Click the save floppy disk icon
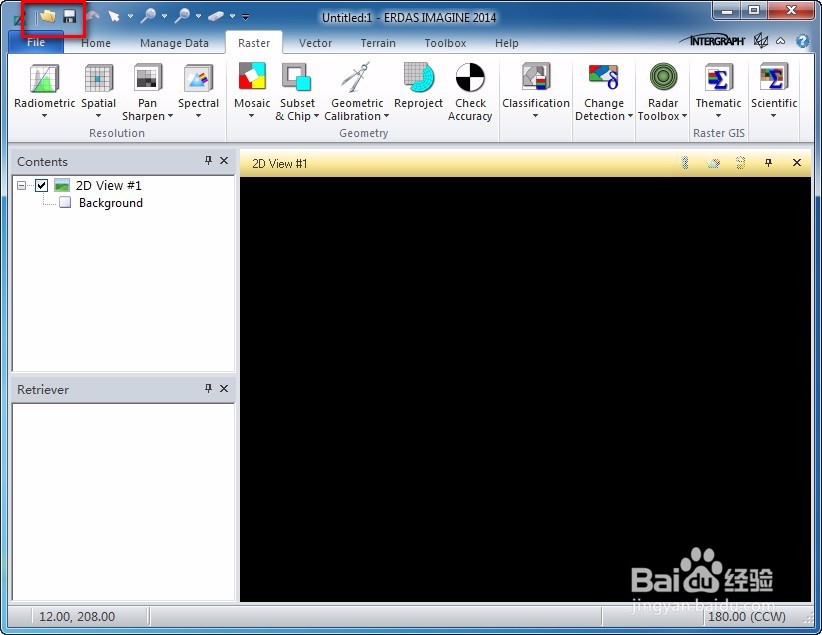The height and width of the screenshot is (635, 822). (x=70, y=16)
